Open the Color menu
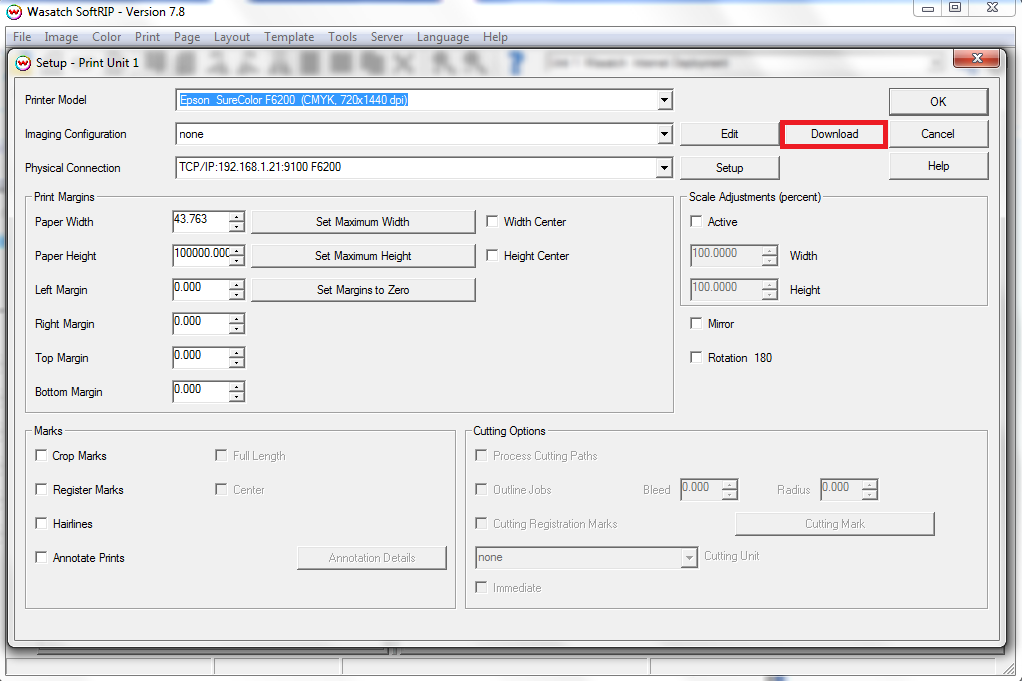1022x681 pixels. tap(106, 37)
